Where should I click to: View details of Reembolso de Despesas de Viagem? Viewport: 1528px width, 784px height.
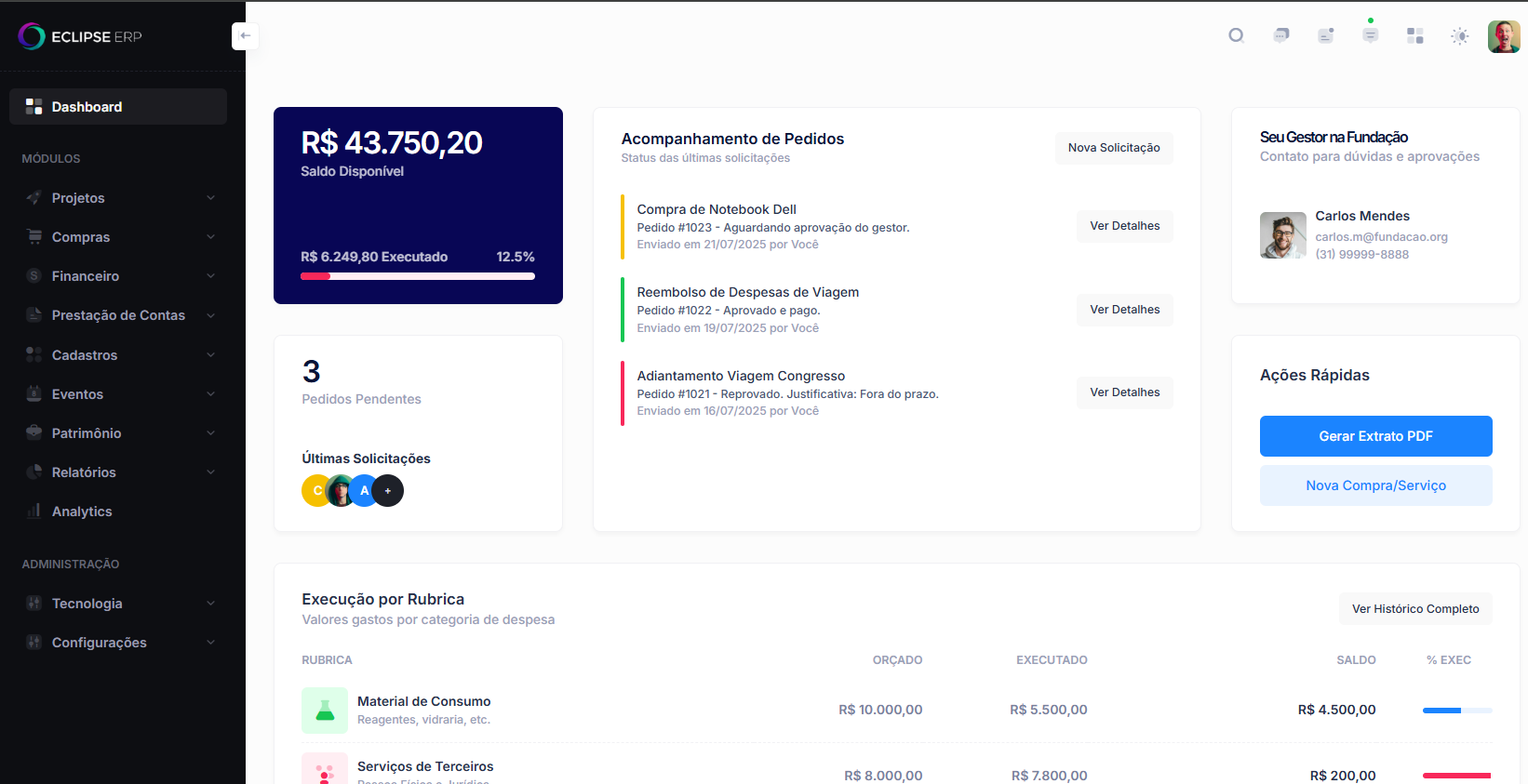pos(1125,310)
